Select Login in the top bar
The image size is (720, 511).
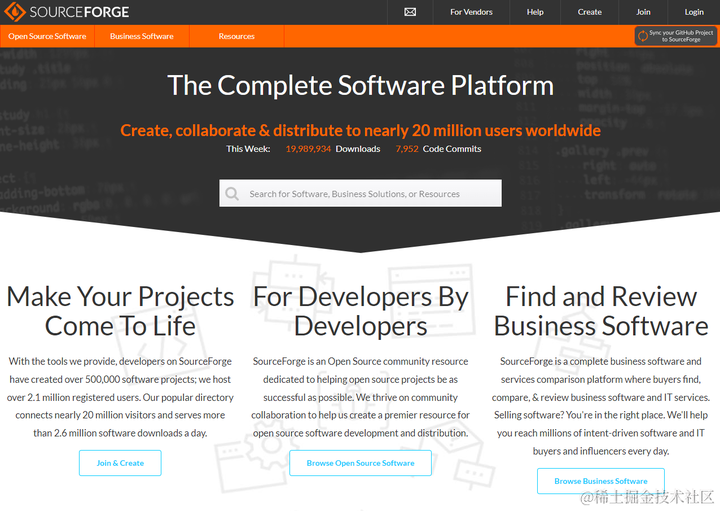pyautogui.click(x=694, y=12)
